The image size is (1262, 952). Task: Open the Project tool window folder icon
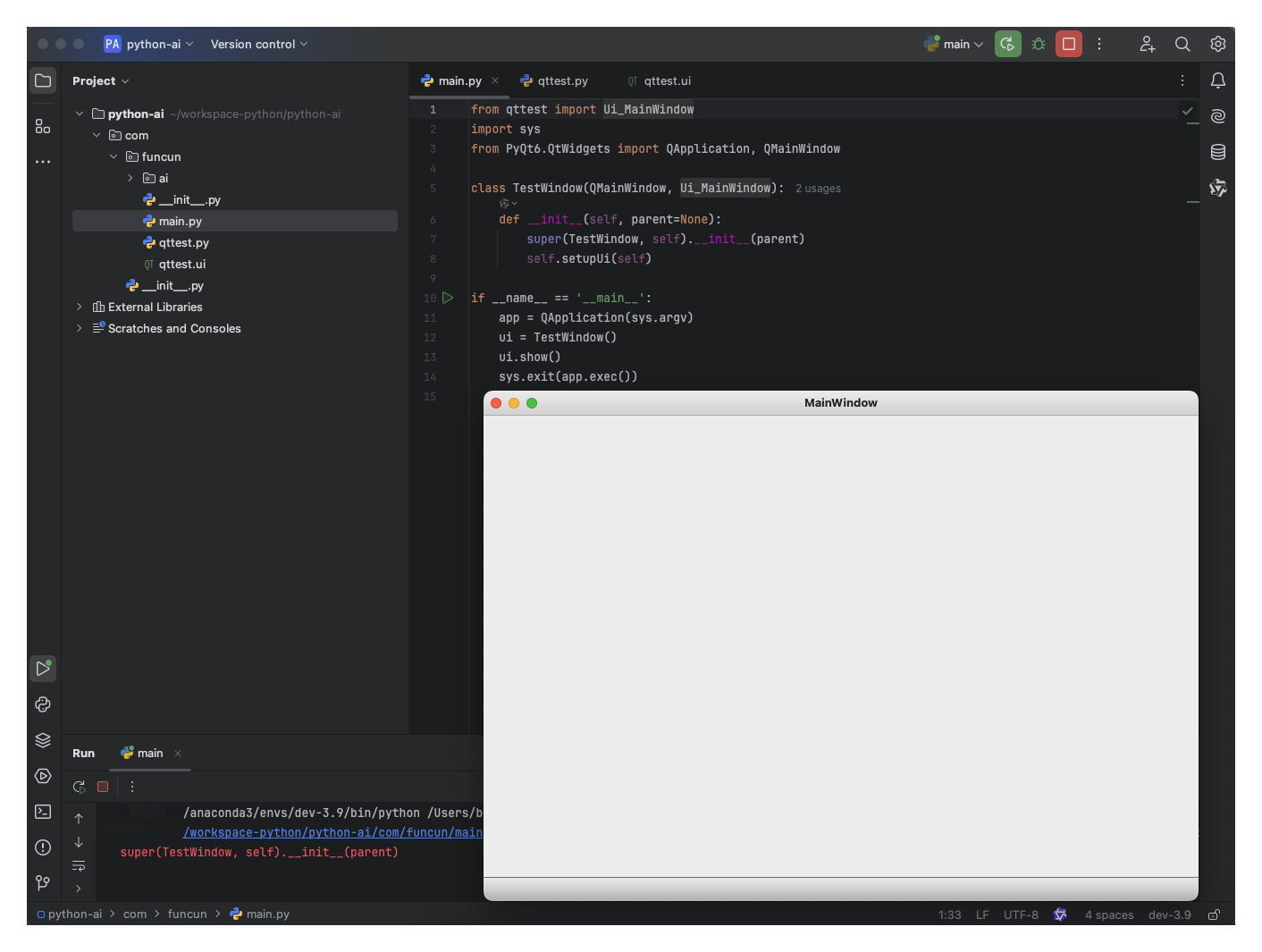pyautogui.click(x=43, y=80)
